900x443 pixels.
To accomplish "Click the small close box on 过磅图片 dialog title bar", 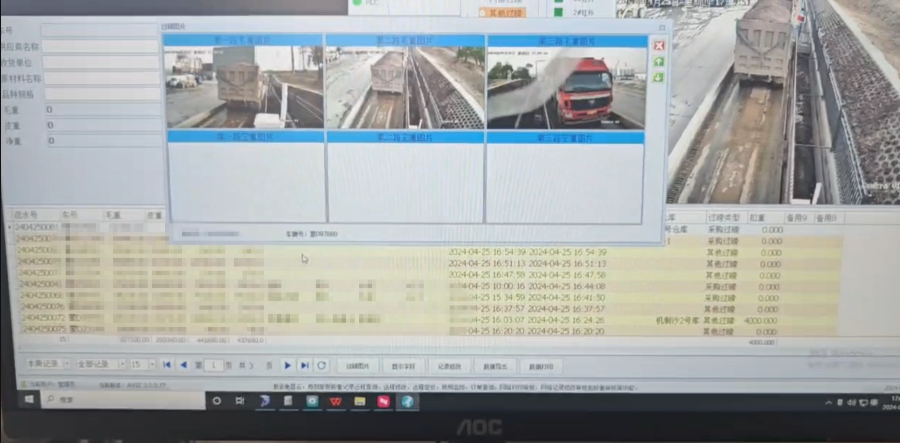I will [x=662, y=27].
